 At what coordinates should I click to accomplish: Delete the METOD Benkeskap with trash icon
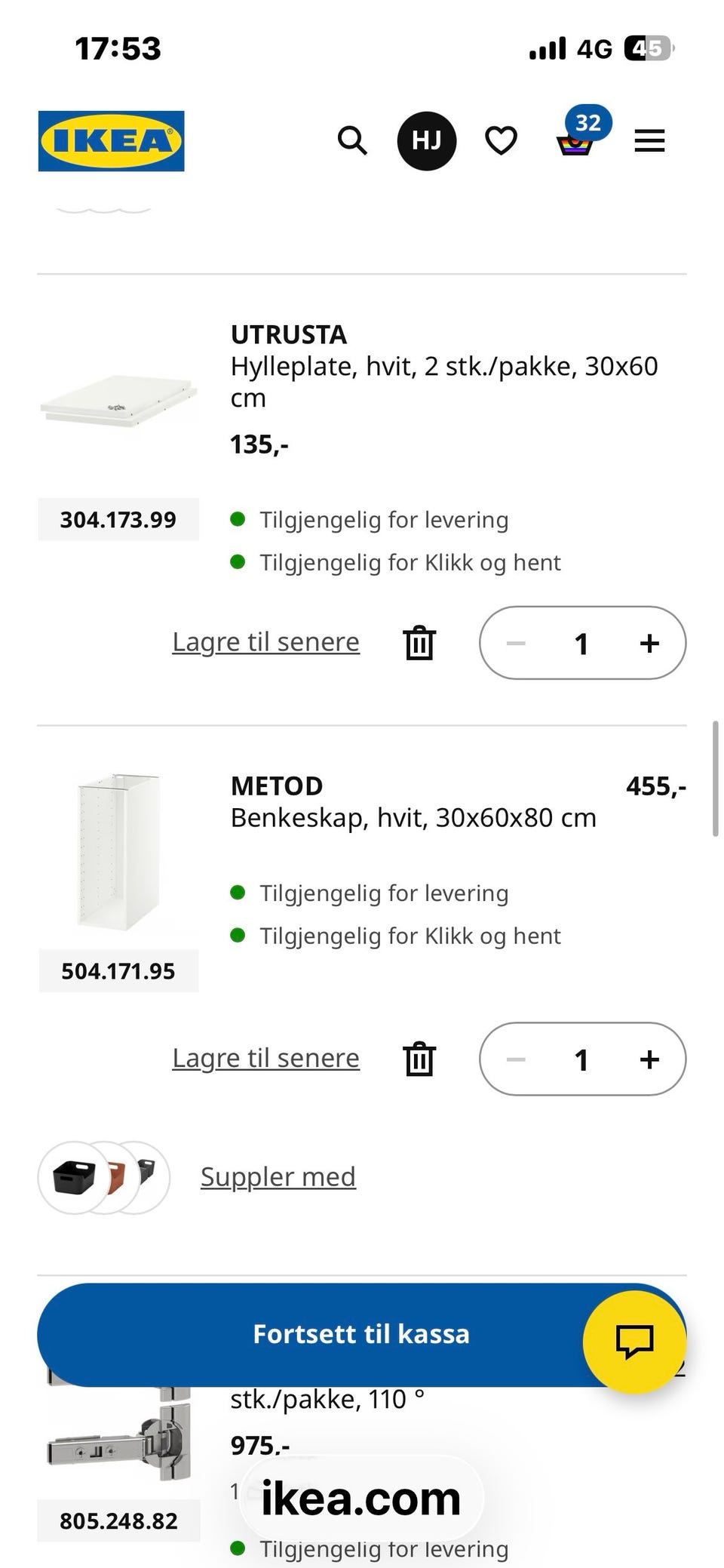tap(419, 1059)
